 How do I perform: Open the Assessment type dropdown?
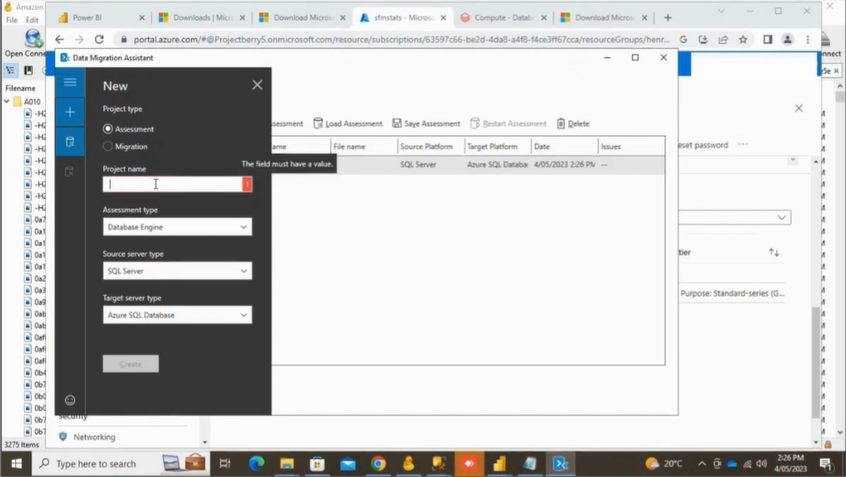(x=178, y=227)
